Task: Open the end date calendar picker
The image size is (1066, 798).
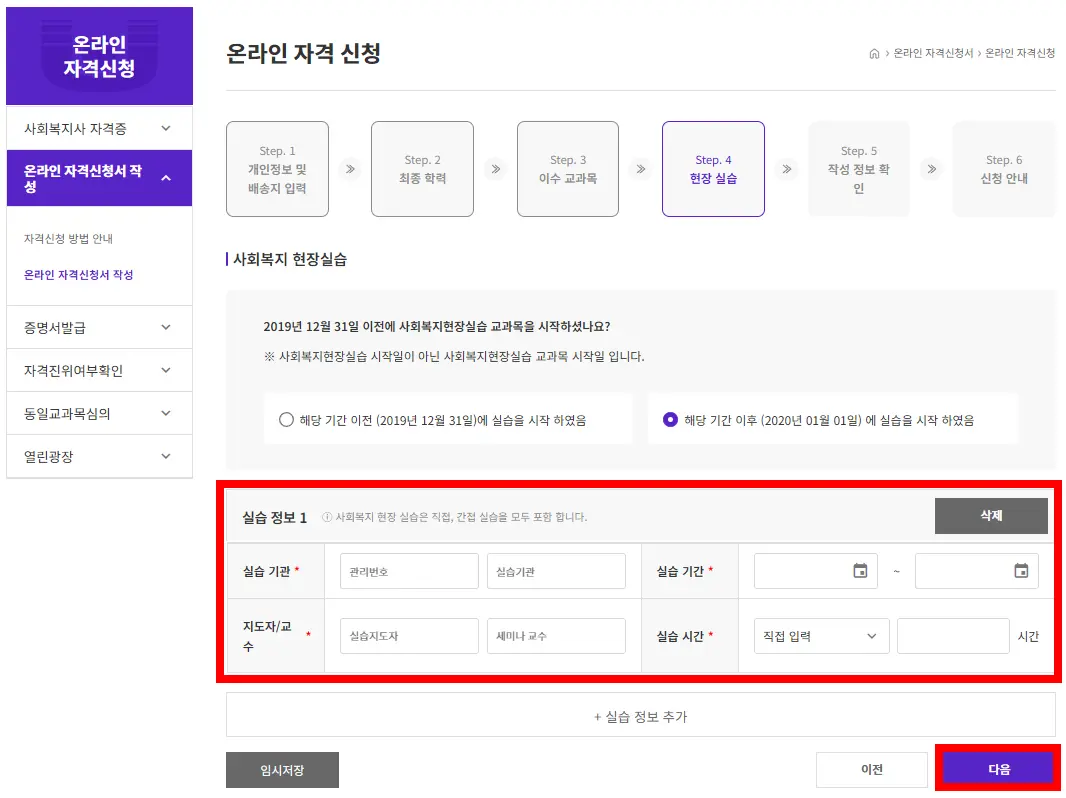Action: click(x=1021, y=571)
